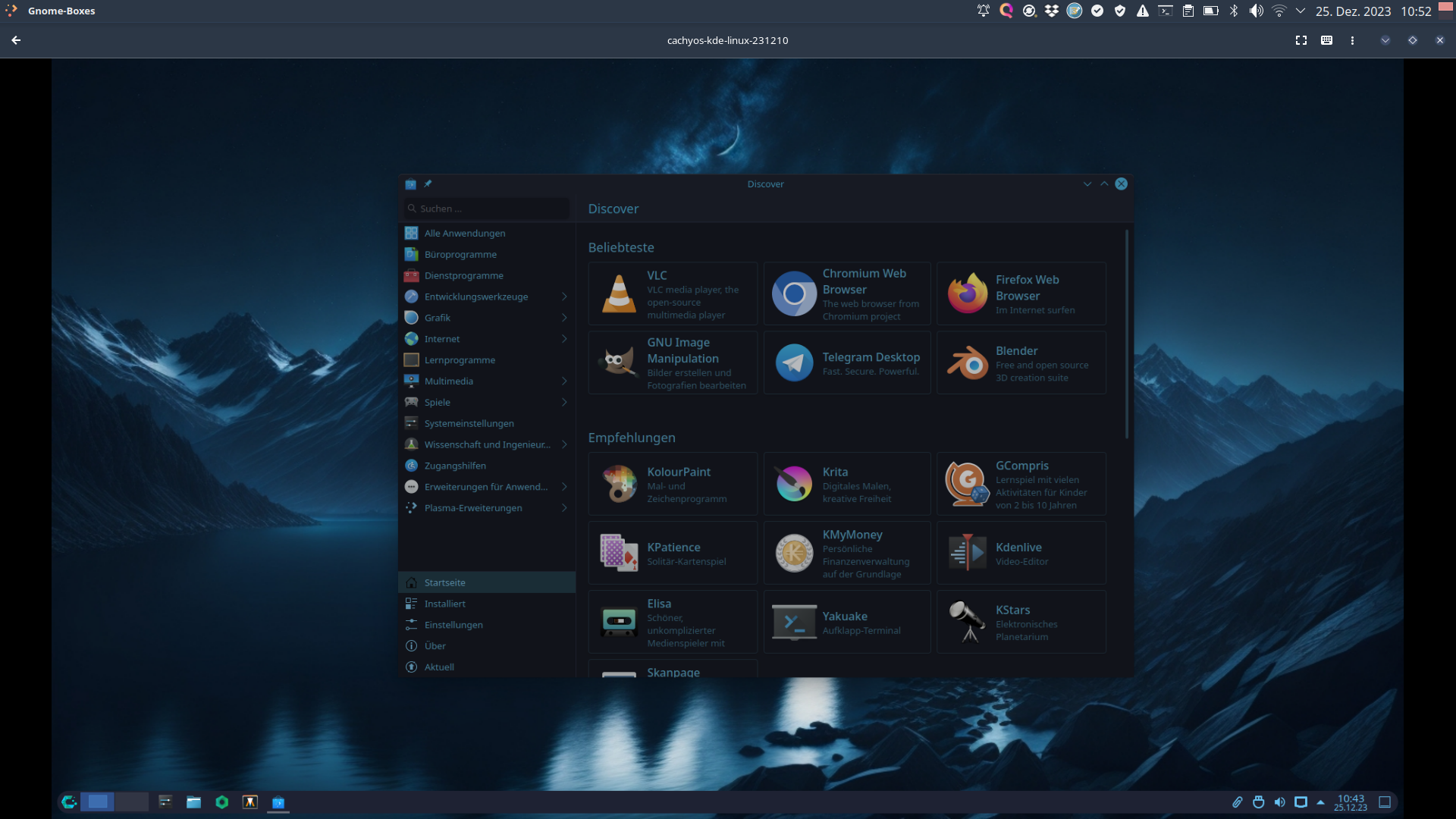Switch to the second virtual desktop in pager
1456x819 pixels.
(x=131, y=802)
